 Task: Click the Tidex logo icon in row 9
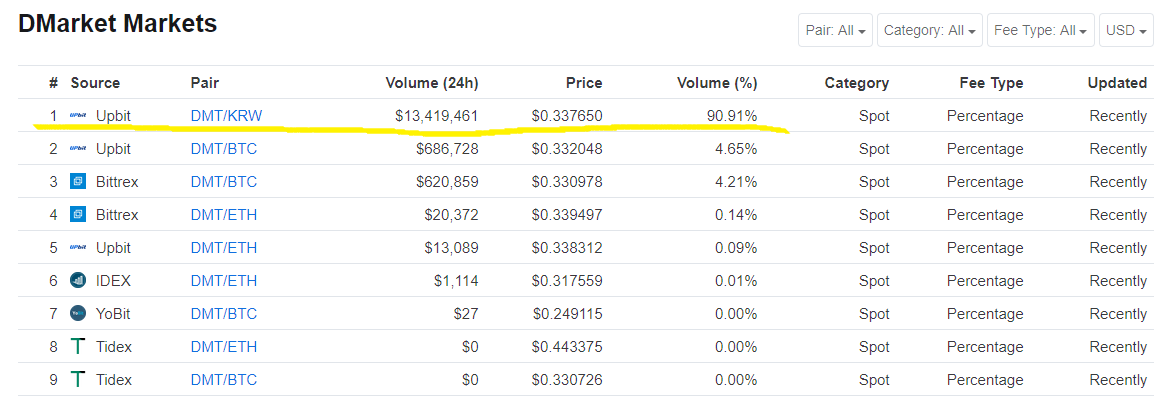(78, 379)
